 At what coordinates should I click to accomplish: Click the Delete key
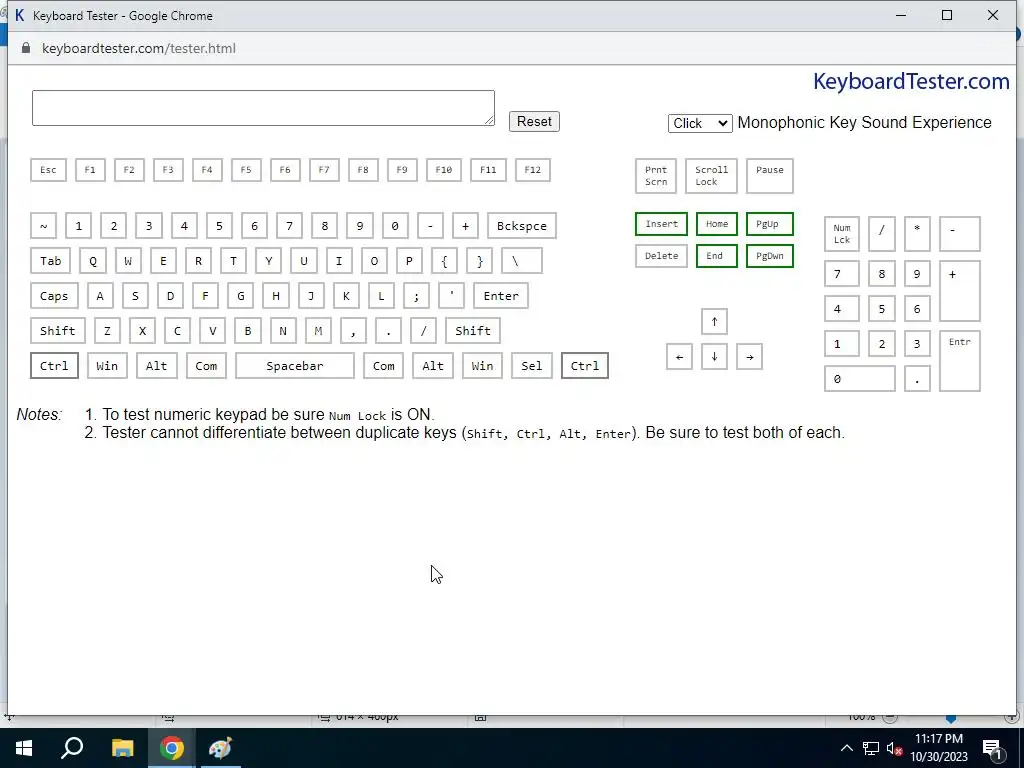tap(662, 256)
